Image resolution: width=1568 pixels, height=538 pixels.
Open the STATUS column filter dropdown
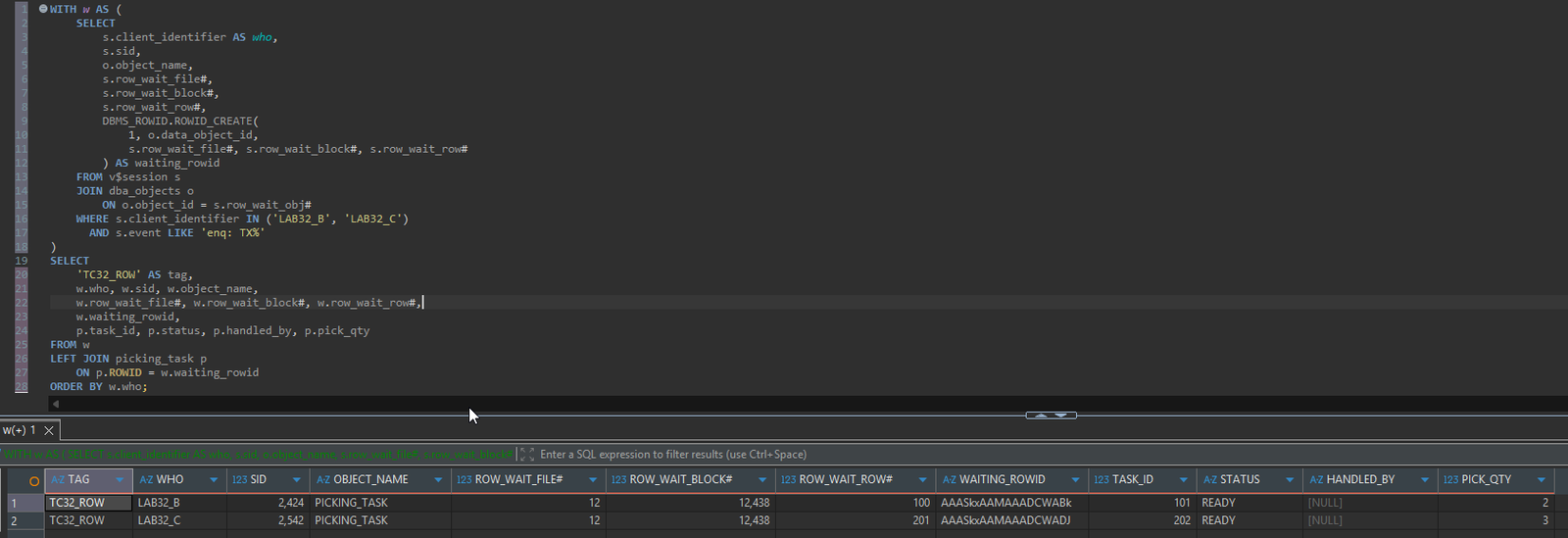point(1289,480)
